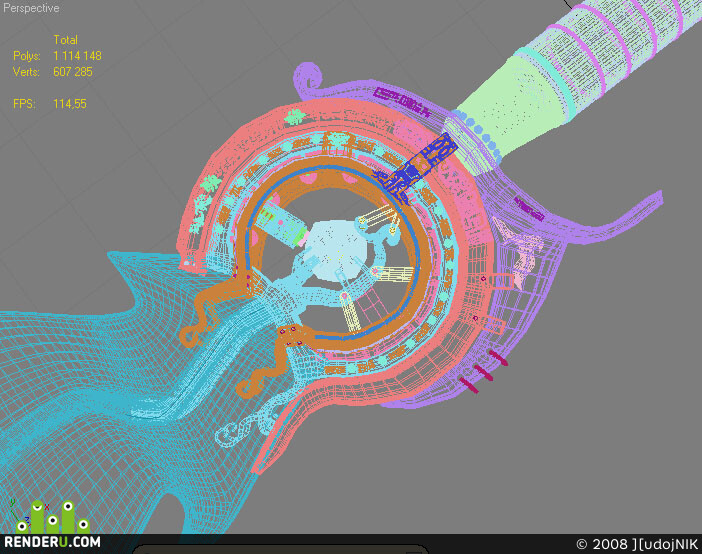
Task: Select the pale wireframe scroll ornament
Action: click(x=248, y=423)
